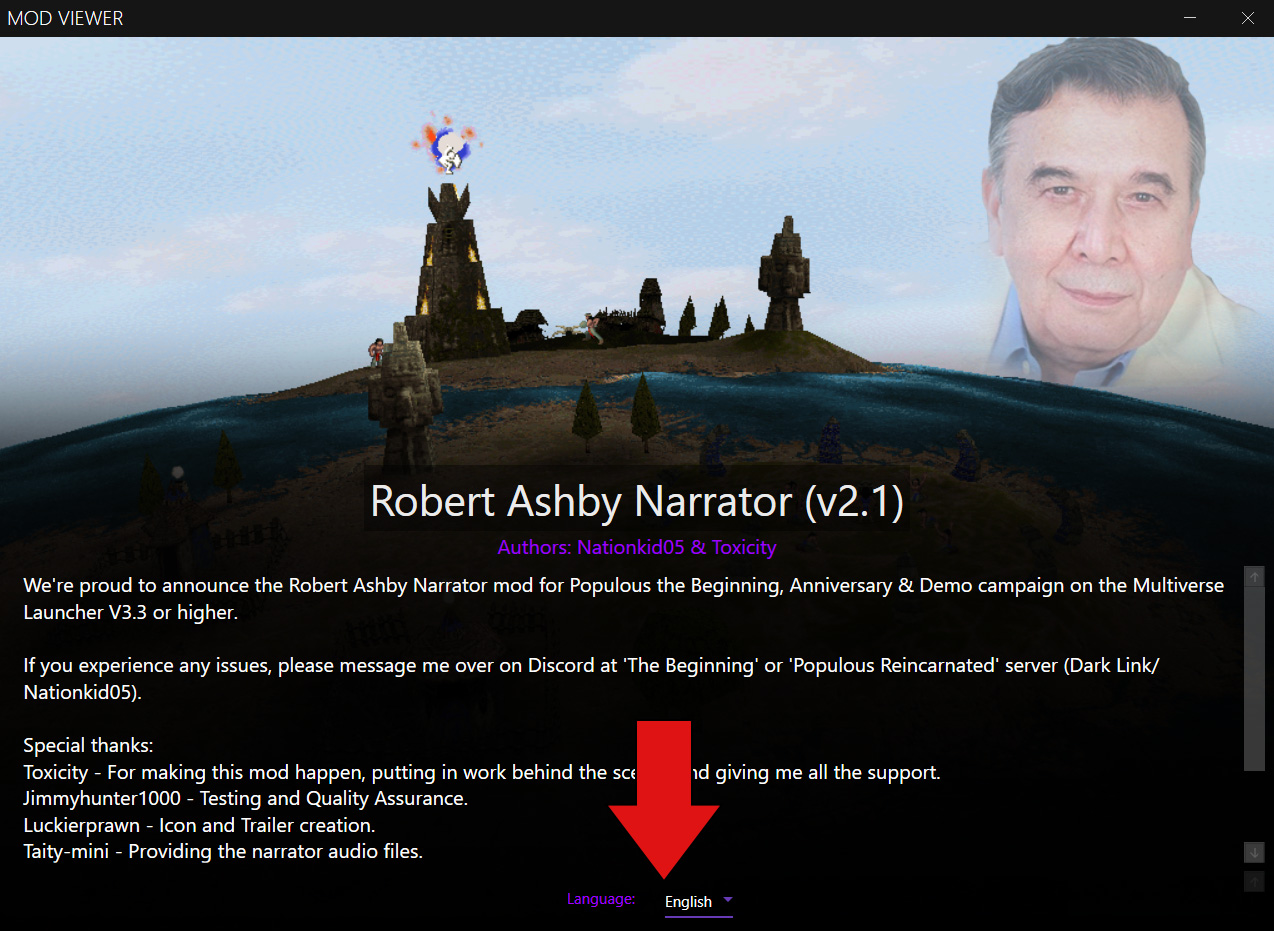Click the portrait photo of Robert Ashby
The height and width of the screenshot is (931, 1274).
point(1100,215)
